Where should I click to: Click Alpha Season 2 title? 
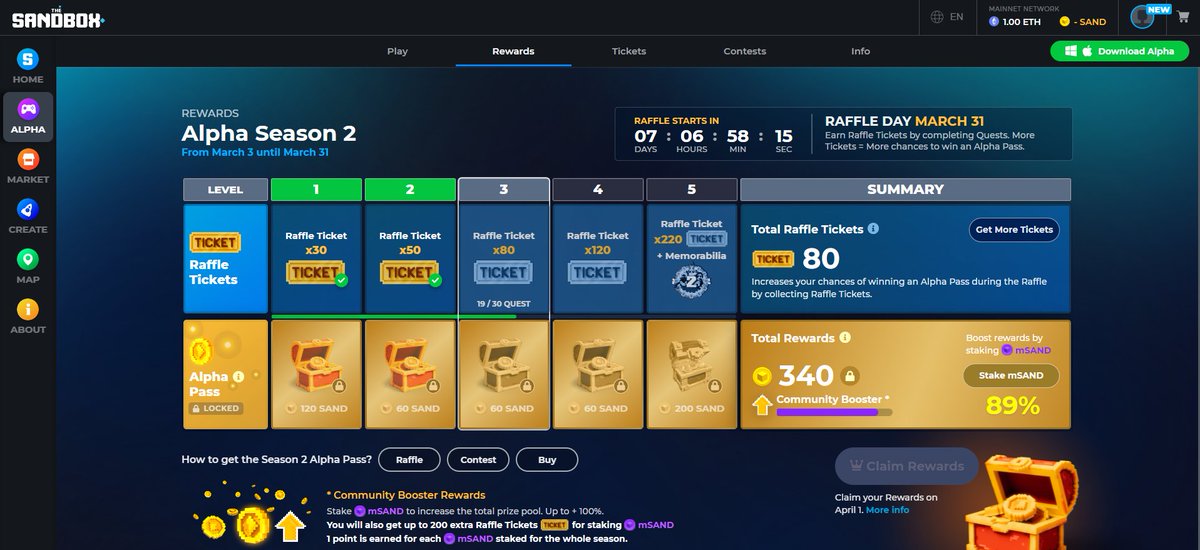(x=269, y=133)
